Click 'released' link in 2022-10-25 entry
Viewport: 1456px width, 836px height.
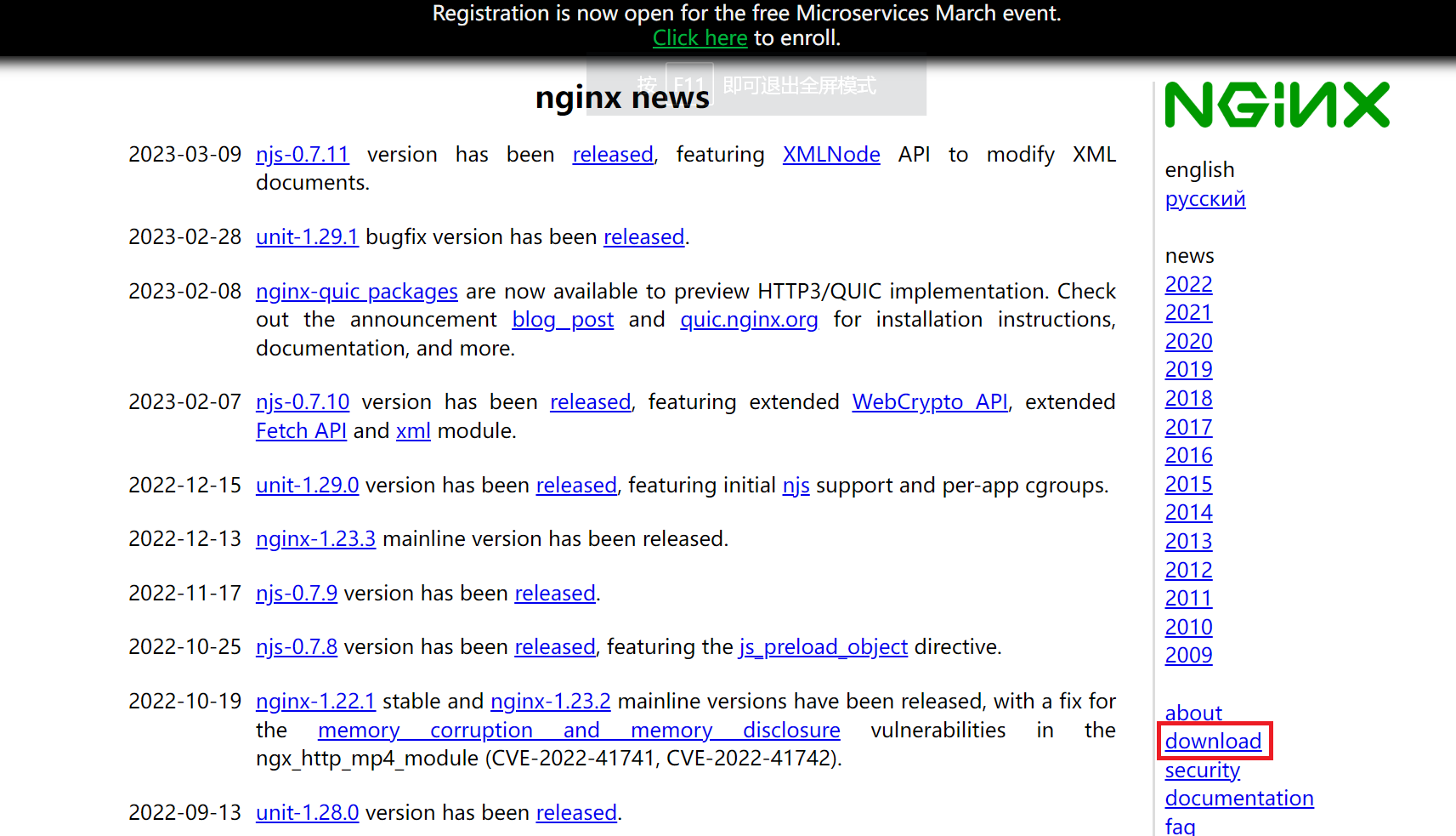click(x=555, y=647)
